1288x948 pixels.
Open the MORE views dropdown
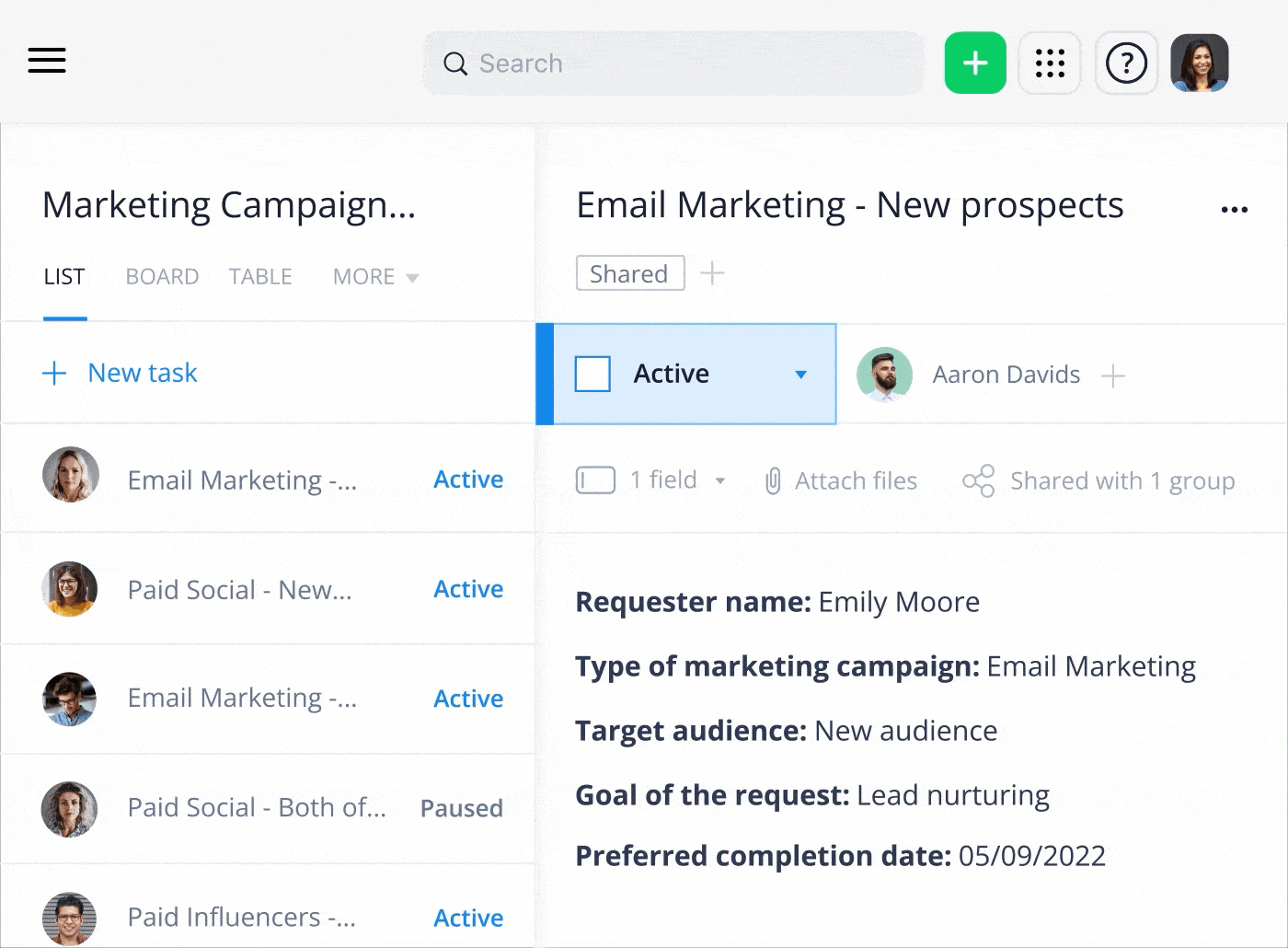tap(375, 277)
